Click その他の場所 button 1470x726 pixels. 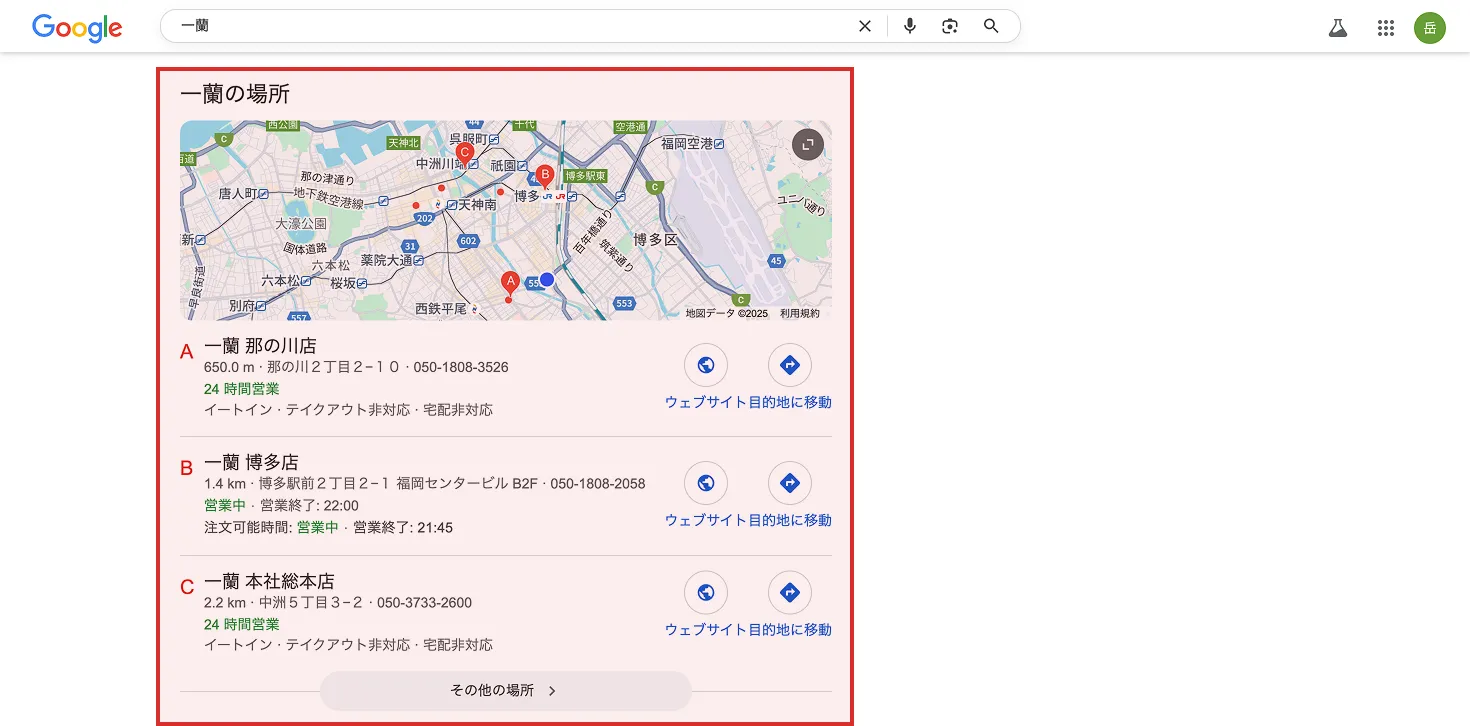pos(505,690)
